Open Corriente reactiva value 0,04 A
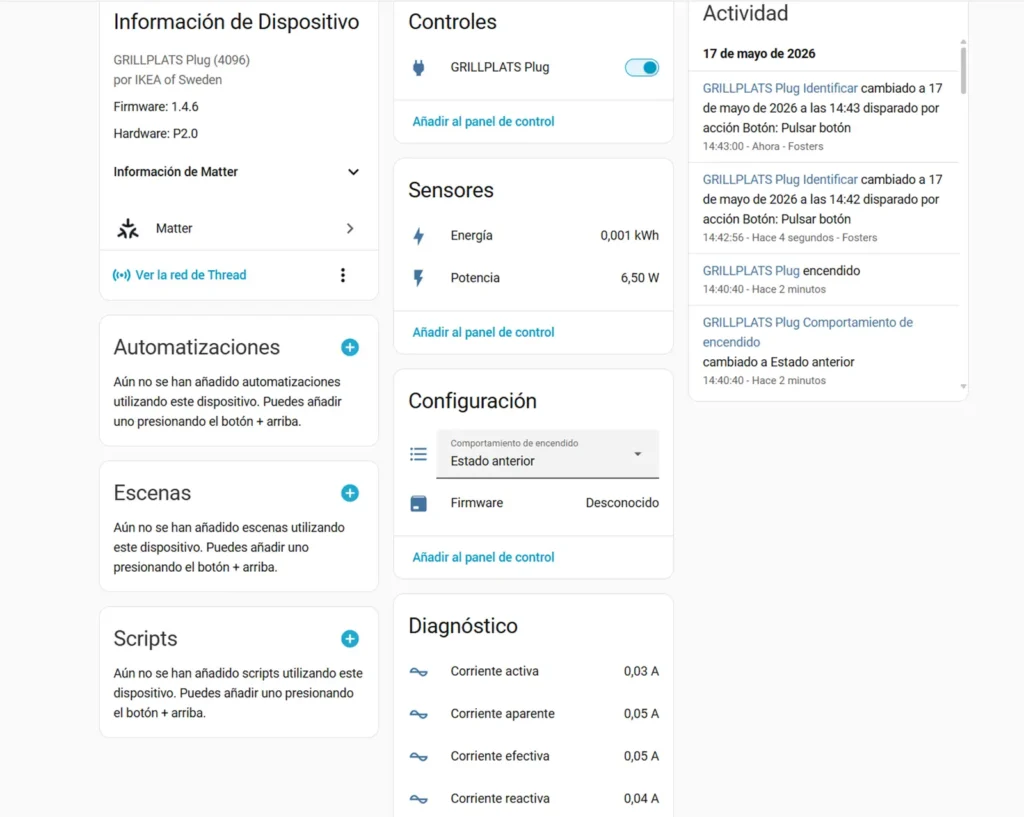 (641, 799)
